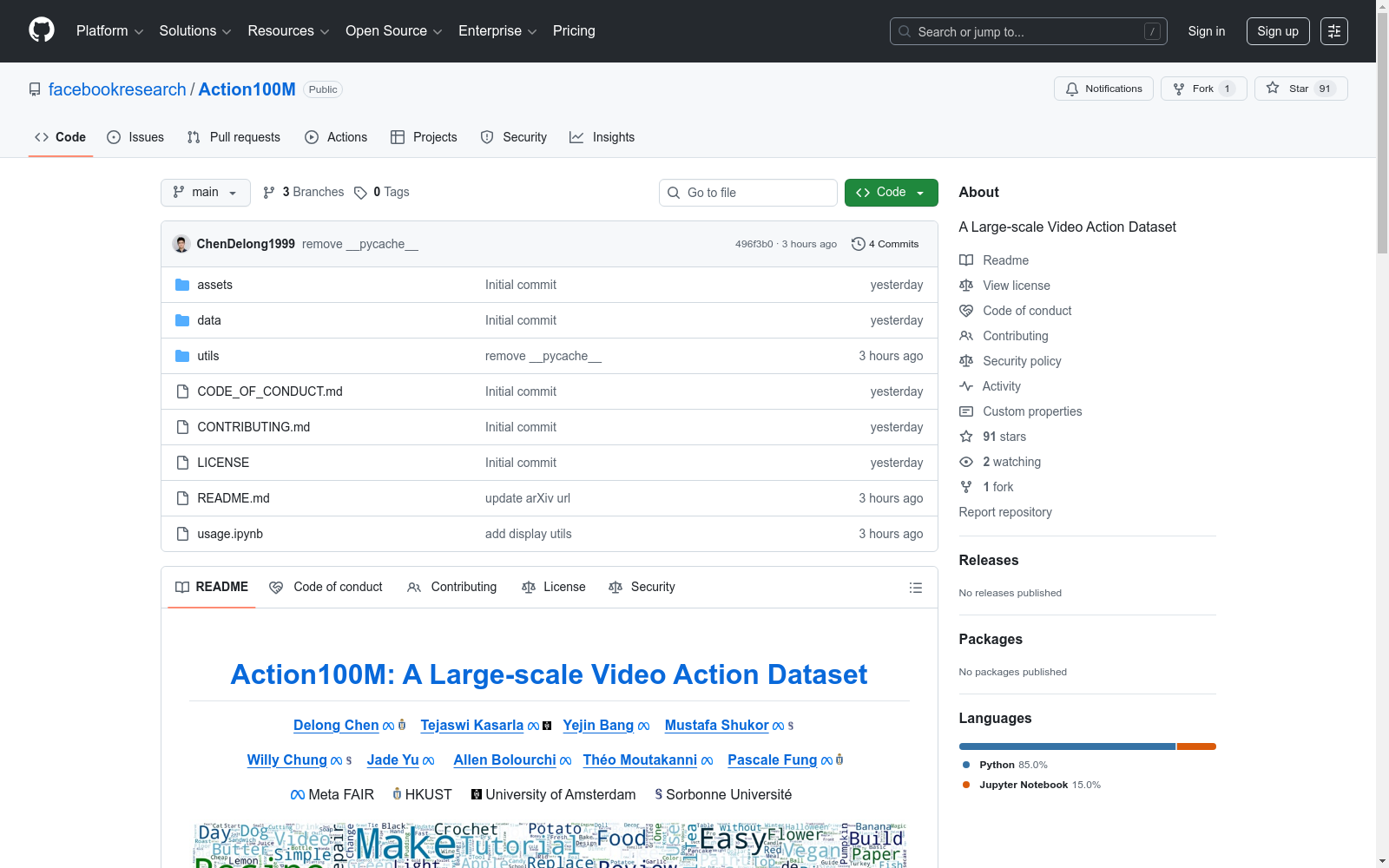
Task: Click the tag icon next to Tags
Action: click(361, 193)
